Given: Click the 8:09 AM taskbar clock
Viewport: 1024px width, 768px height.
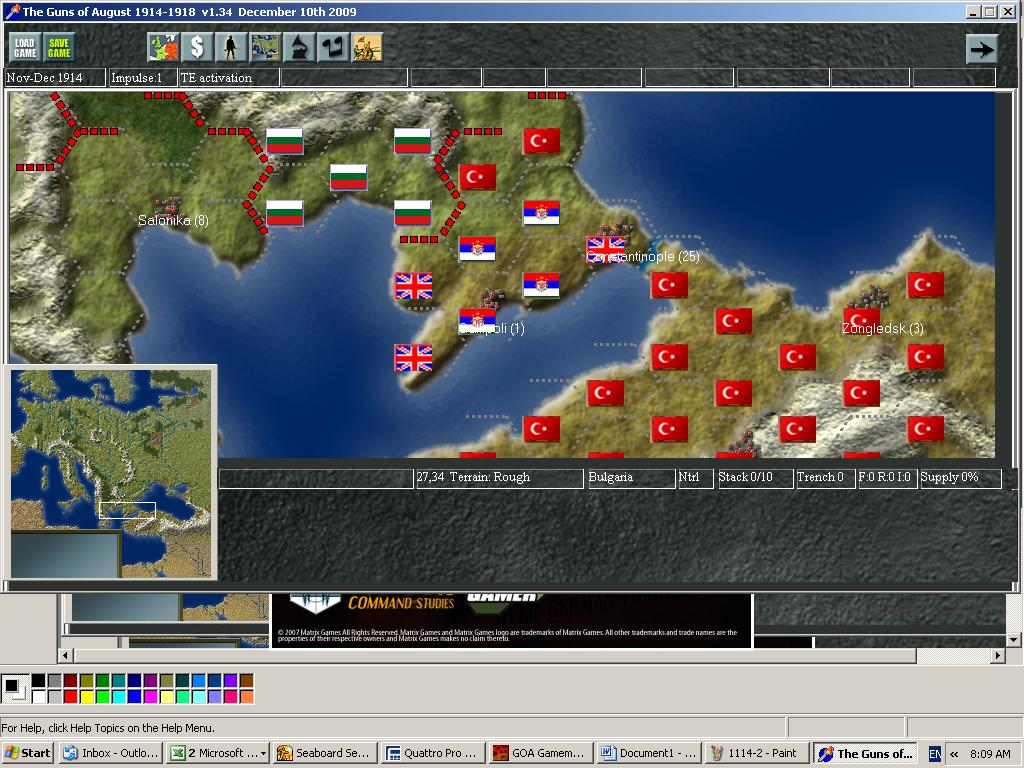Looking at the screenshot, I should tap(990, 754).
